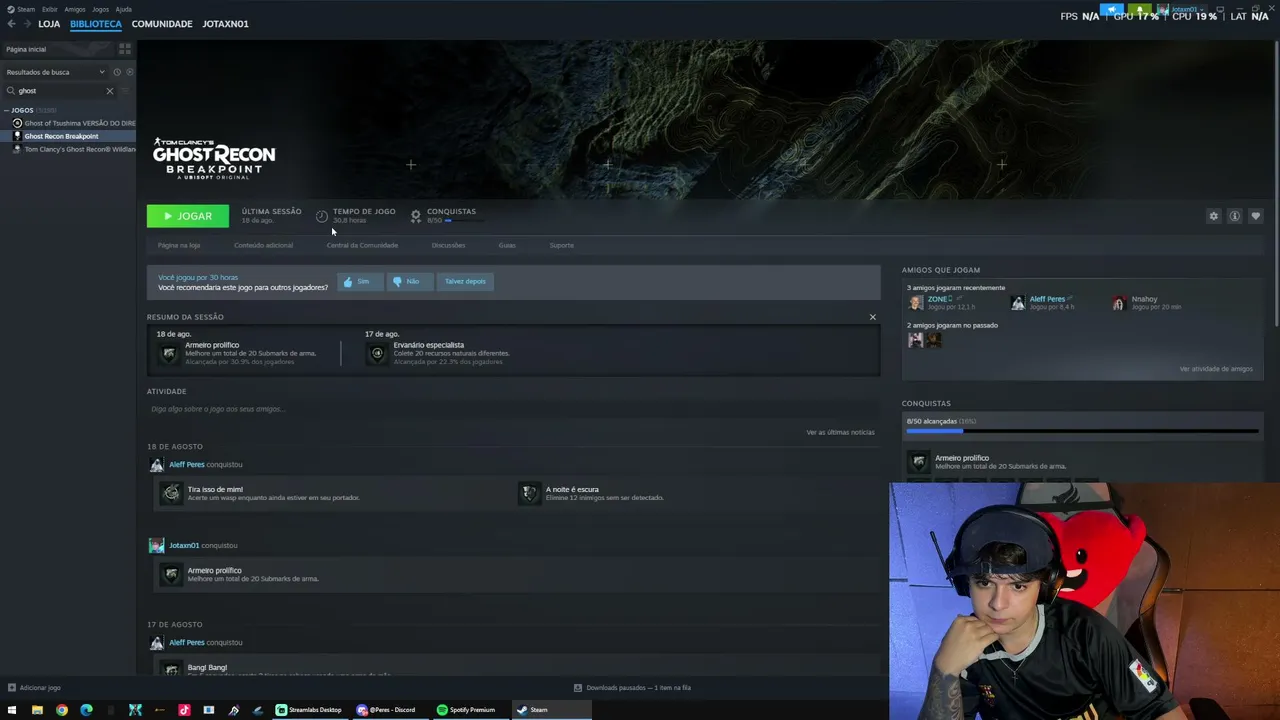Viewport: 1280px width, 720px height.
Task: Open ZONE friend avatar in friends list
Action: 915,303
